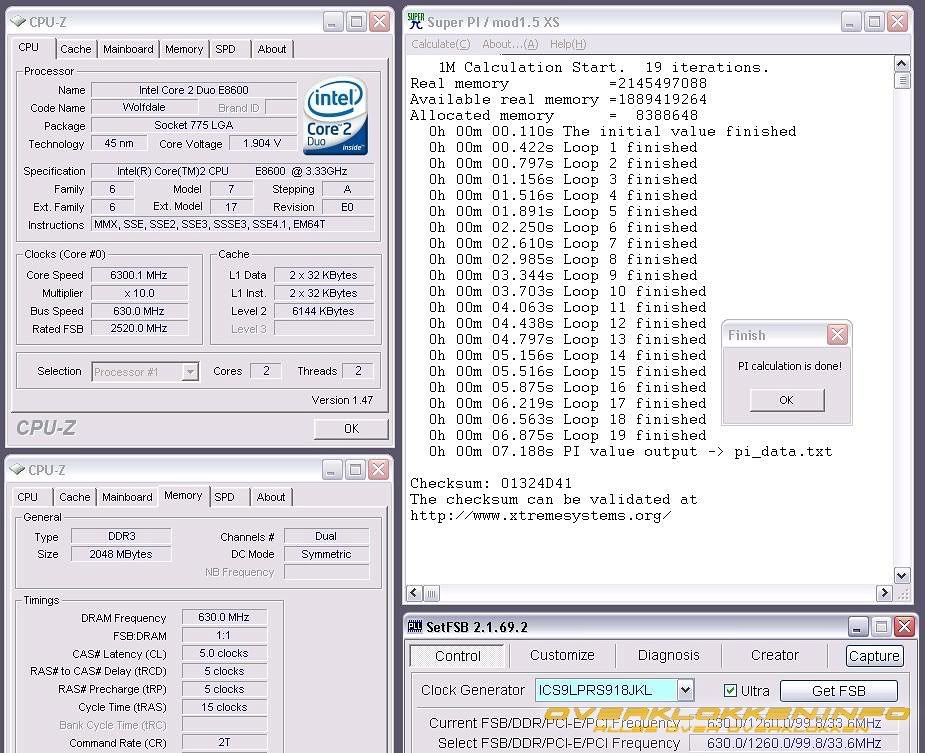
Task: Click the Super PI vertical scrollbar thumb
Action: (901, 80)
